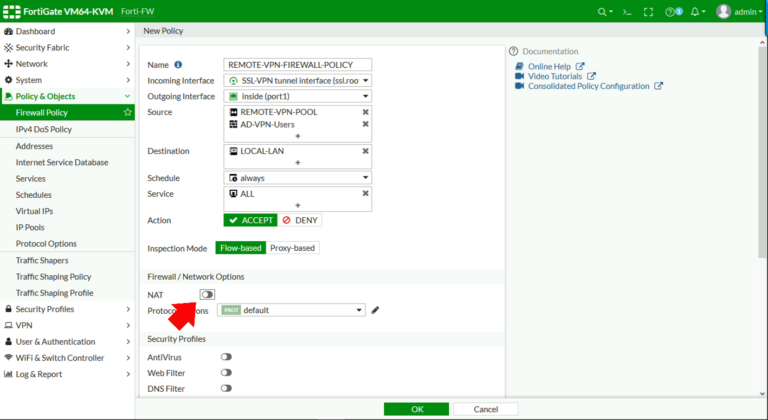Select Flow-based inspection mode
The height and width of the screenshot is (420, 768).
tap(240, 248)
